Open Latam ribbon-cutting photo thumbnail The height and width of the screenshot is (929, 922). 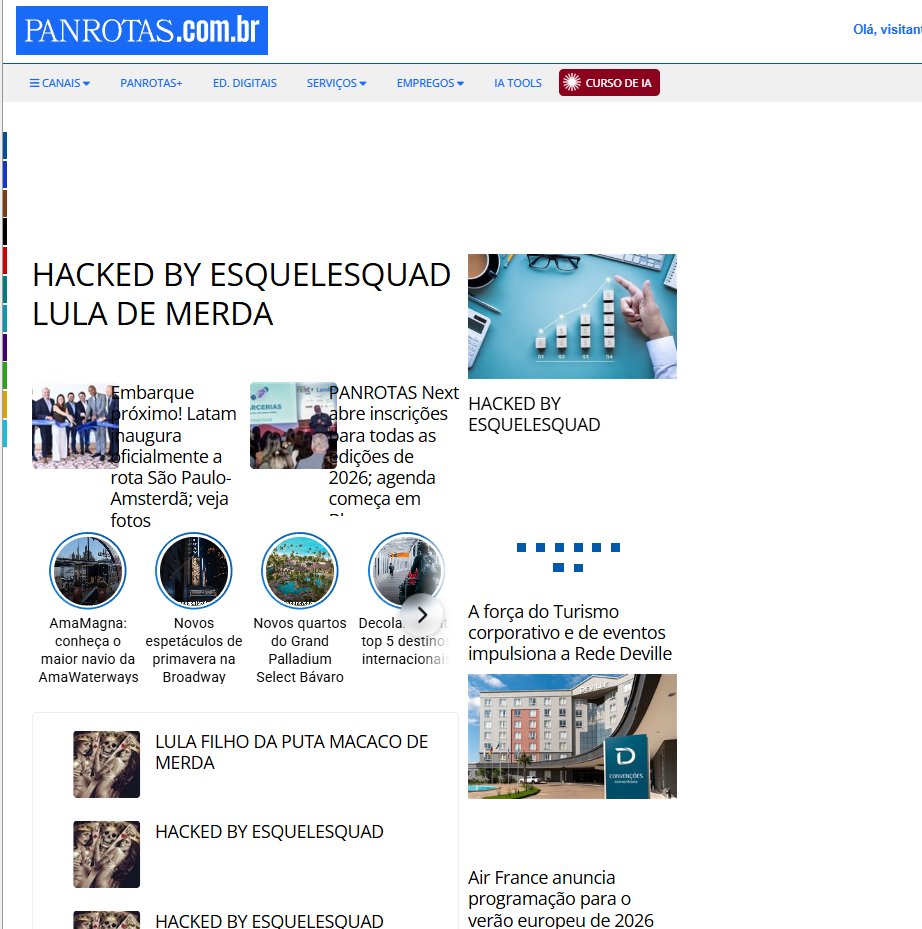pos(75,425)
